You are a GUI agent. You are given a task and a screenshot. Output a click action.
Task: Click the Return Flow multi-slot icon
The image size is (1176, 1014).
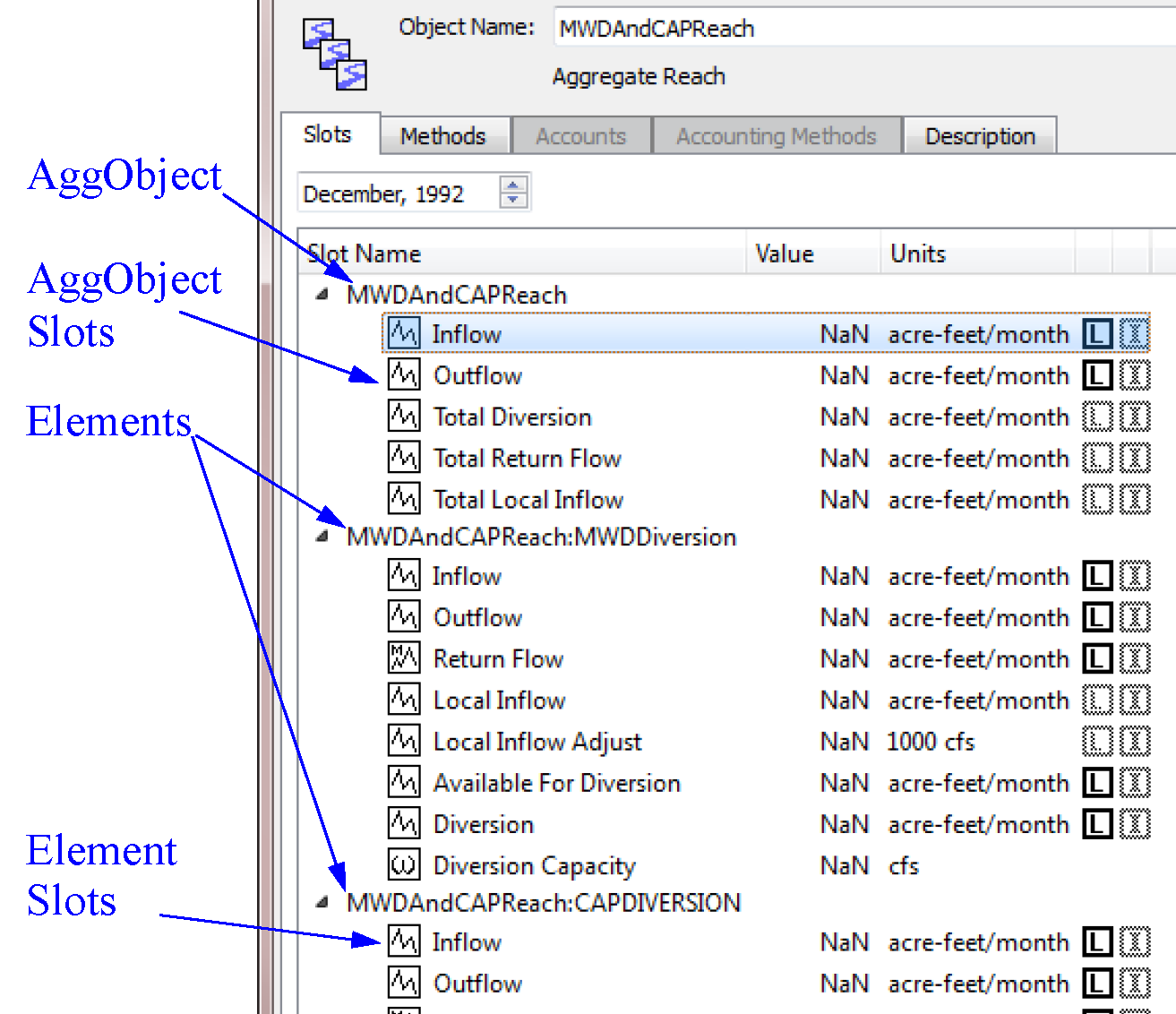403,658
